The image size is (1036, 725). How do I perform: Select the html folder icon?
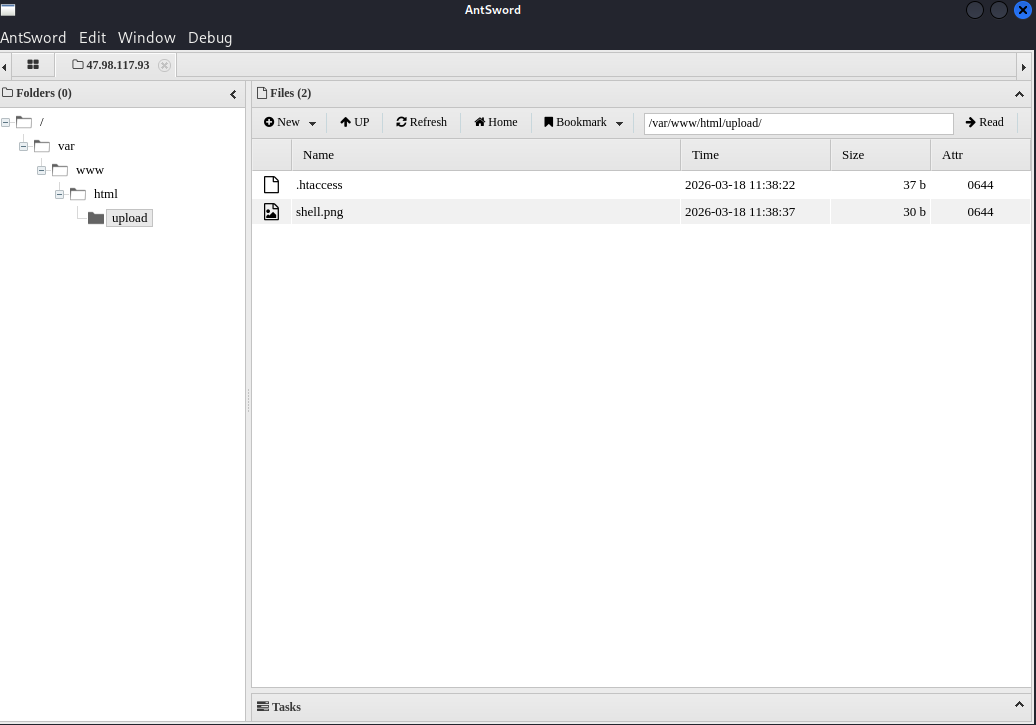click(x=78, y=194)
